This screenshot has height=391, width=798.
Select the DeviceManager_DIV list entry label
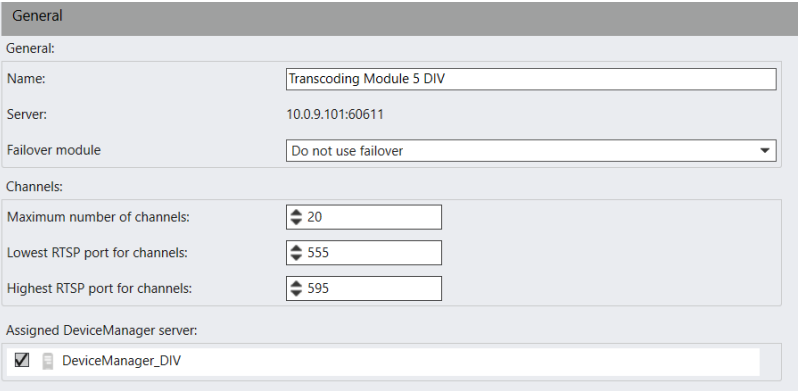(x=121, y=361)
